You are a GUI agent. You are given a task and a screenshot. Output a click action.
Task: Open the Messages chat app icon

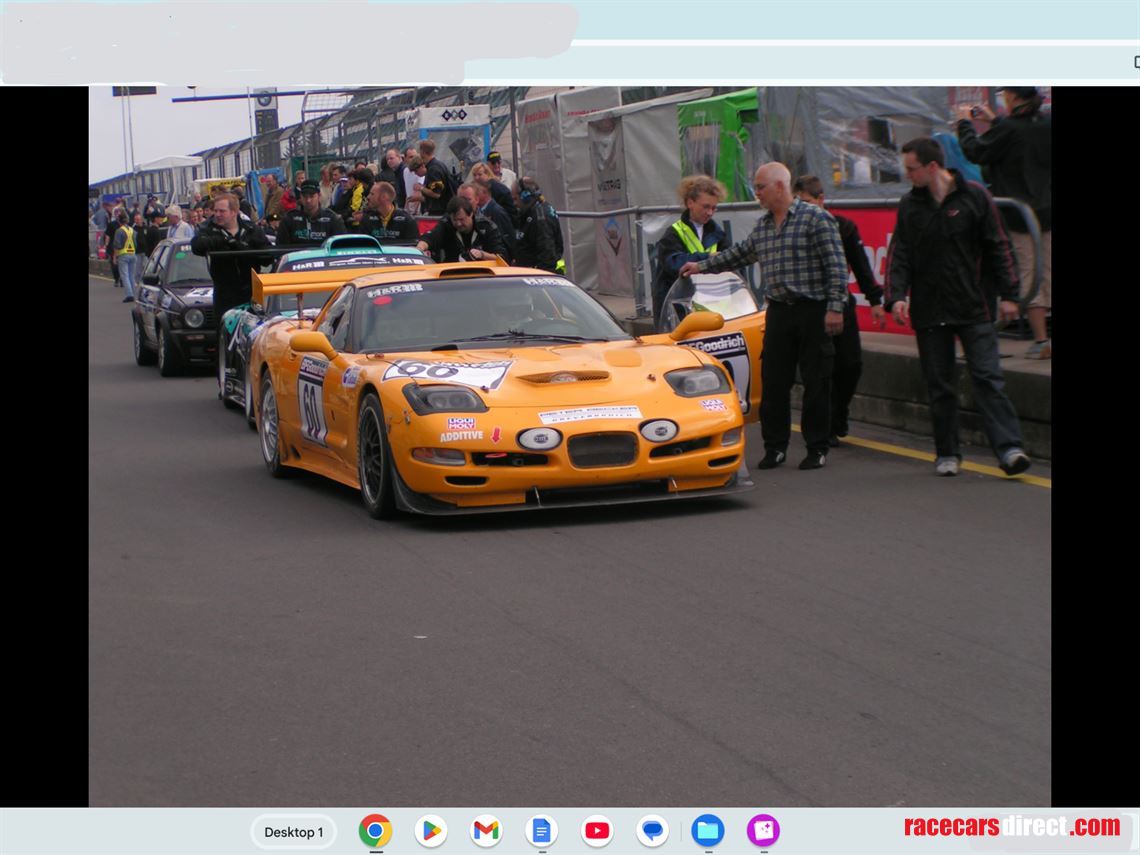click(652, 831)
